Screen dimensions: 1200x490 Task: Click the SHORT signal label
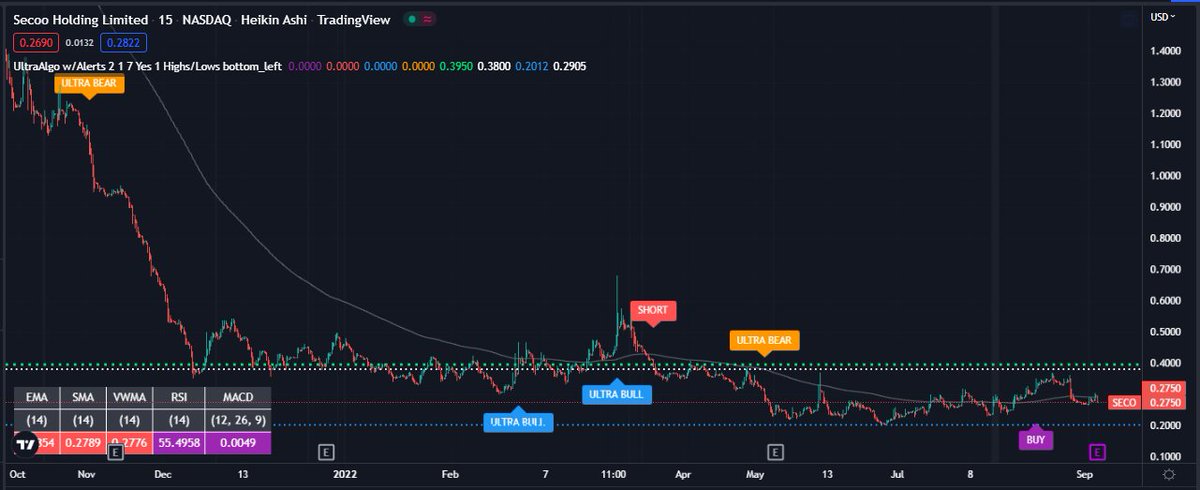tap(653, 310)
